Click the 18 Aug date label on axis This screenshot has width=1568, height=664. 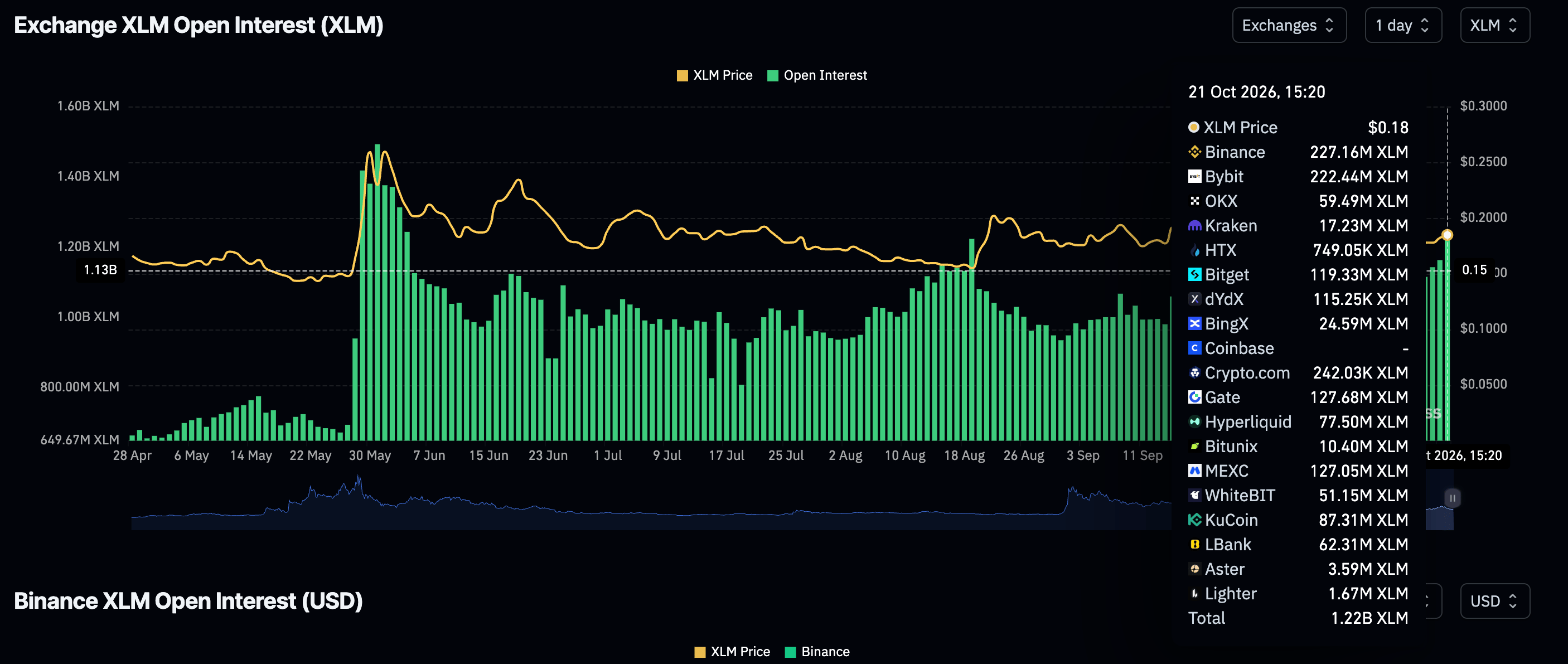click(964, 455)
